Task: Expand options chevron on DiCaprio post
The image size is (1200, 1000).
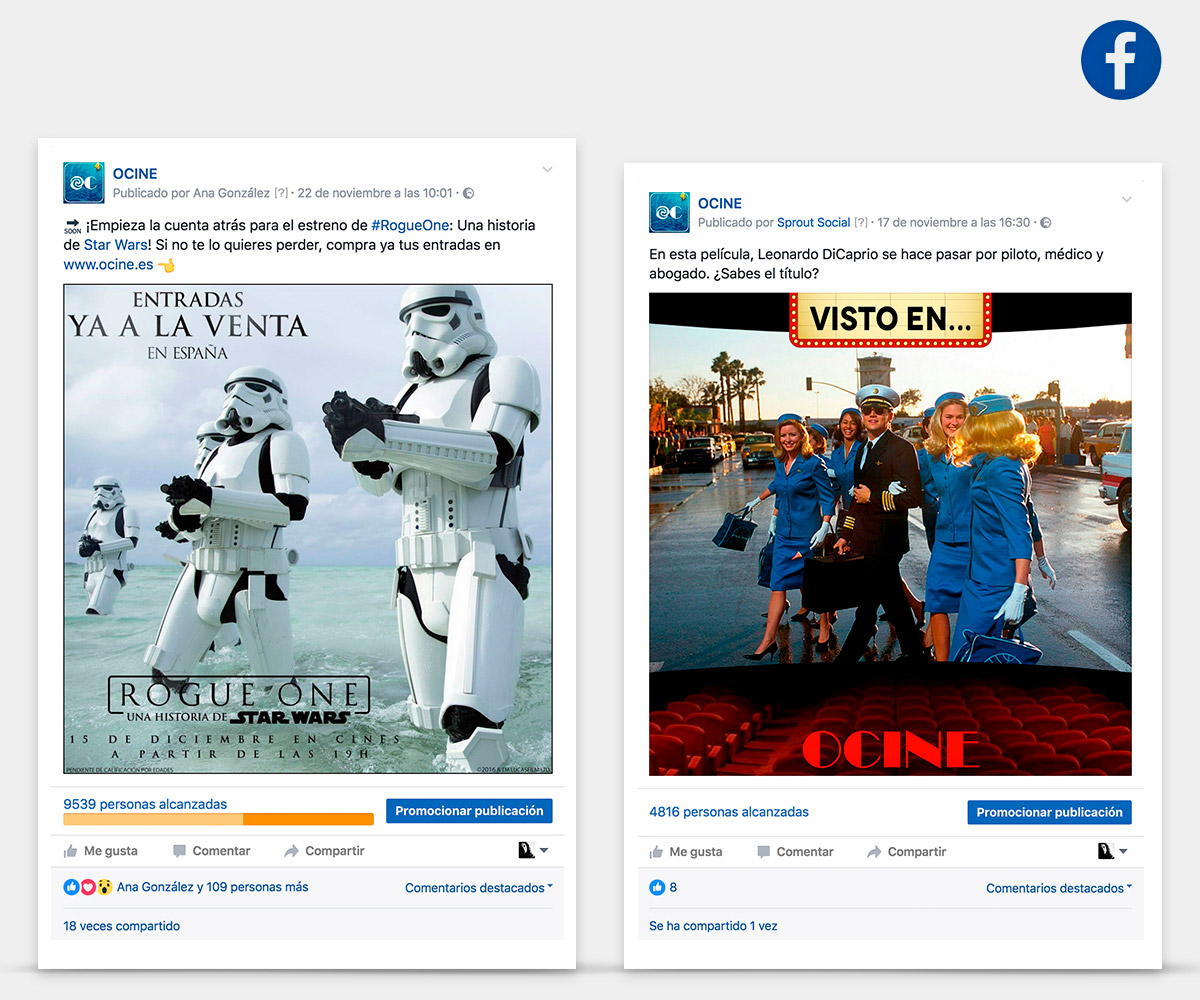Action: (1126, 200)
